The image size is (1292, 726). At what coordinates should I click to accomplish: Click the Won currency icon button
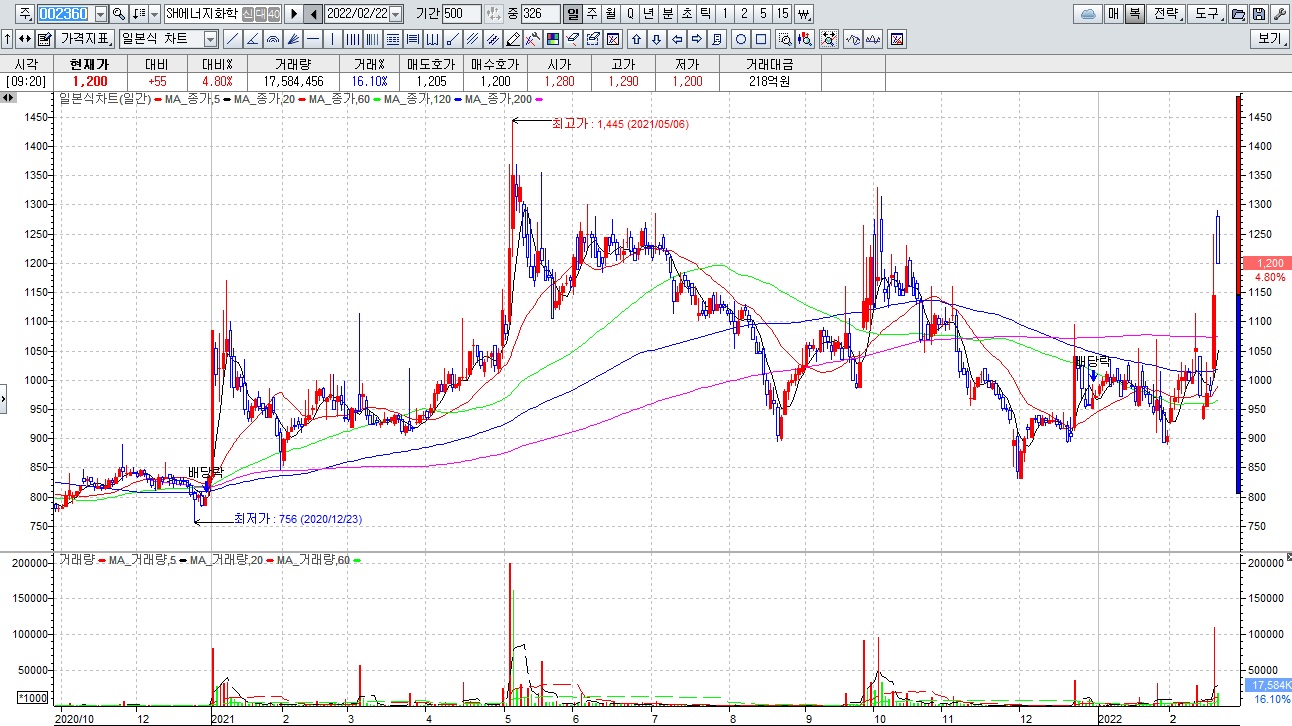pos(804,14)
